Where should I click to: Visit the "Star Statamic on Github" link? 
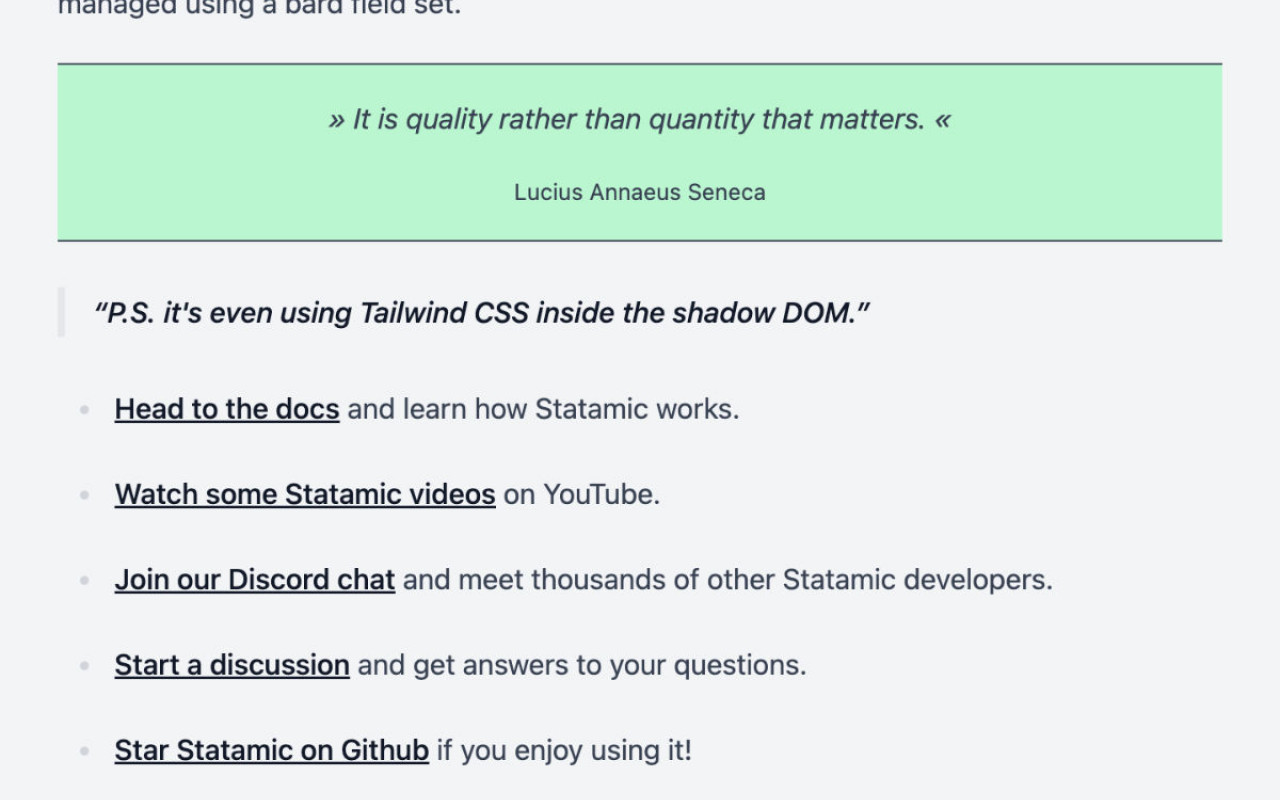[272, 750]
